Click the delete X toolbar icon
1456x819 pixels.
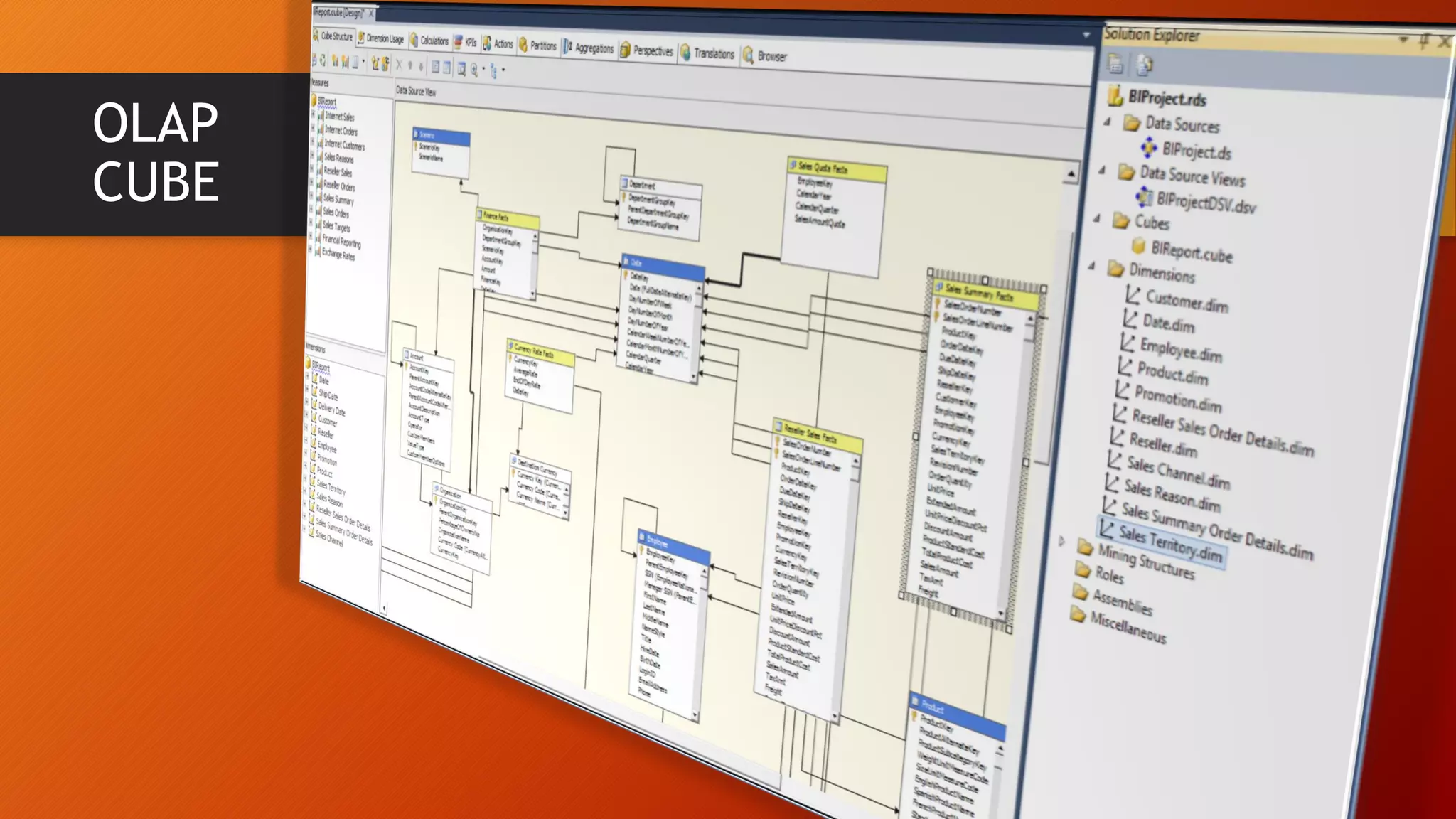click(x=399, y=65)
